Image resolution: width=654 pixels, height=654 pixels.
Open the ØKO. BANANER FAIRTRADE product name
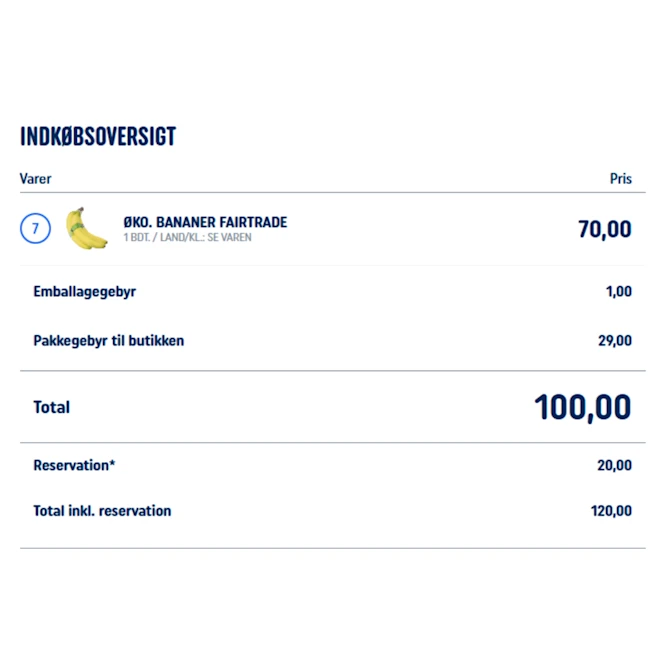[205, 222]
